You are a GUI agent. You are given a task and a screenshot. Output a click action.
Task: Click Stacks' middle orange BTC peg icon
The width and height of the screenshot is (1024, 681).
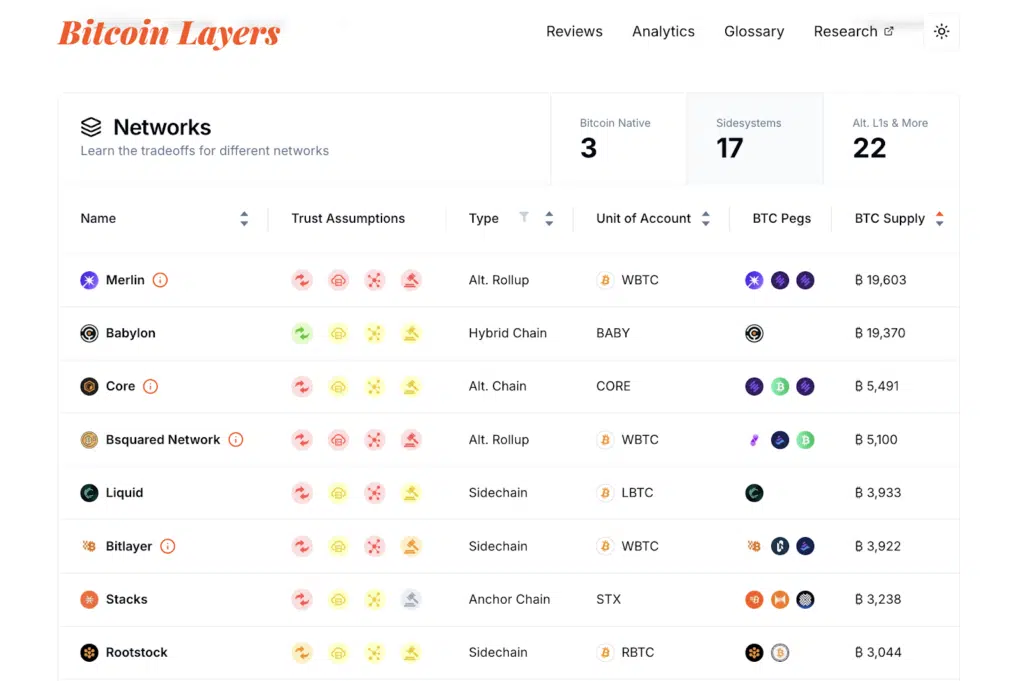(x=780, y=599)
